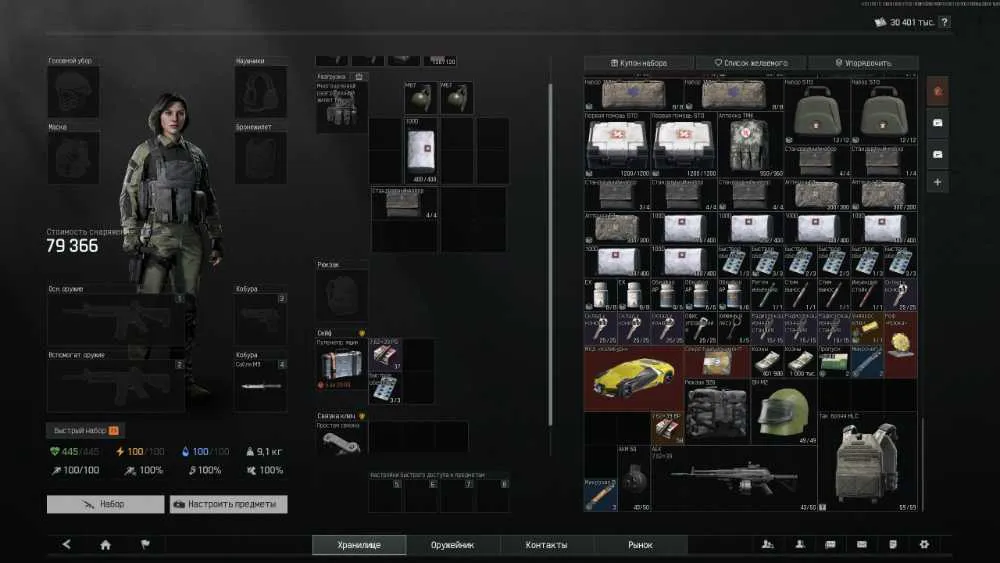The width and height of the screenshot is (1000, 563).
Task: Click the currency balance 30 401 тыс.
Action: (904, 22)
